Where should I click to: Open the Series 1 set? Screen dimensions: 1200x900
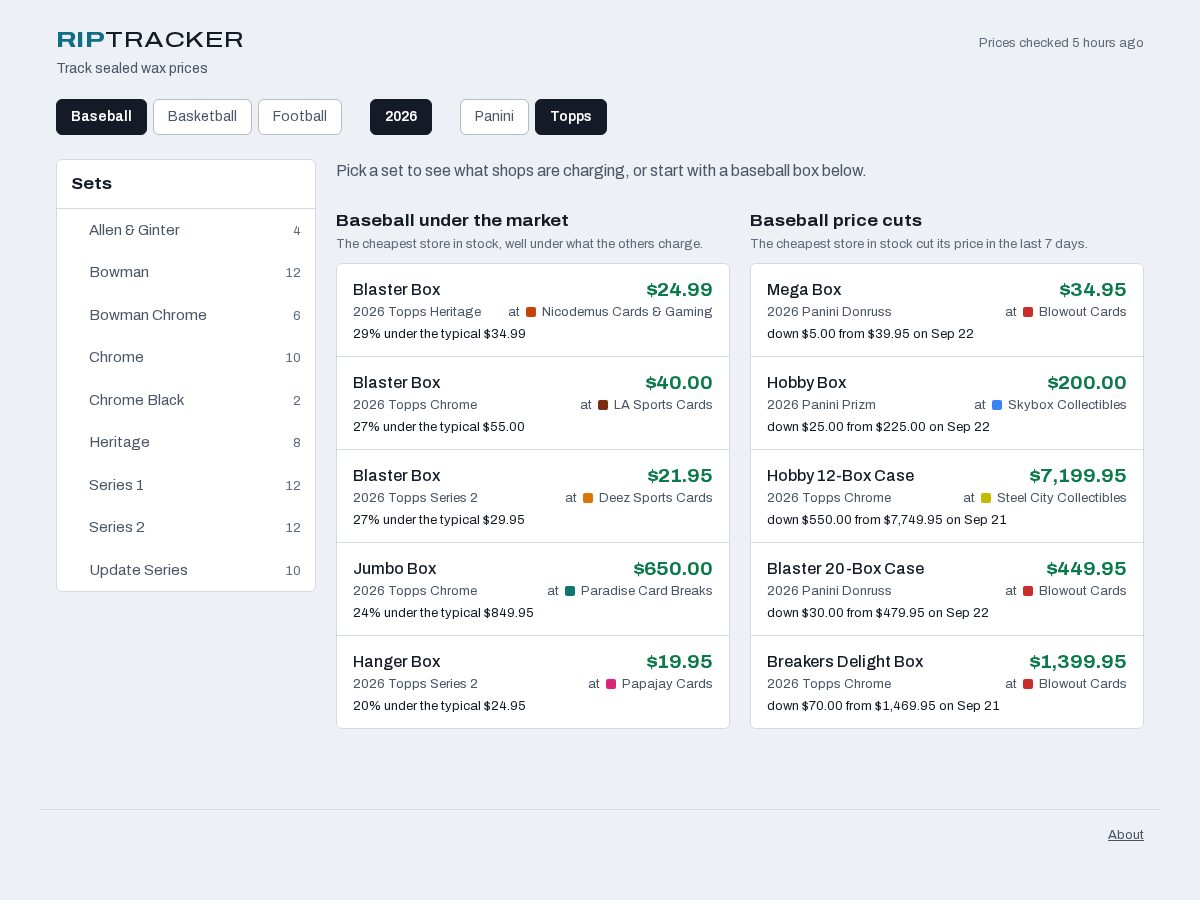click(x=186, y=485)
